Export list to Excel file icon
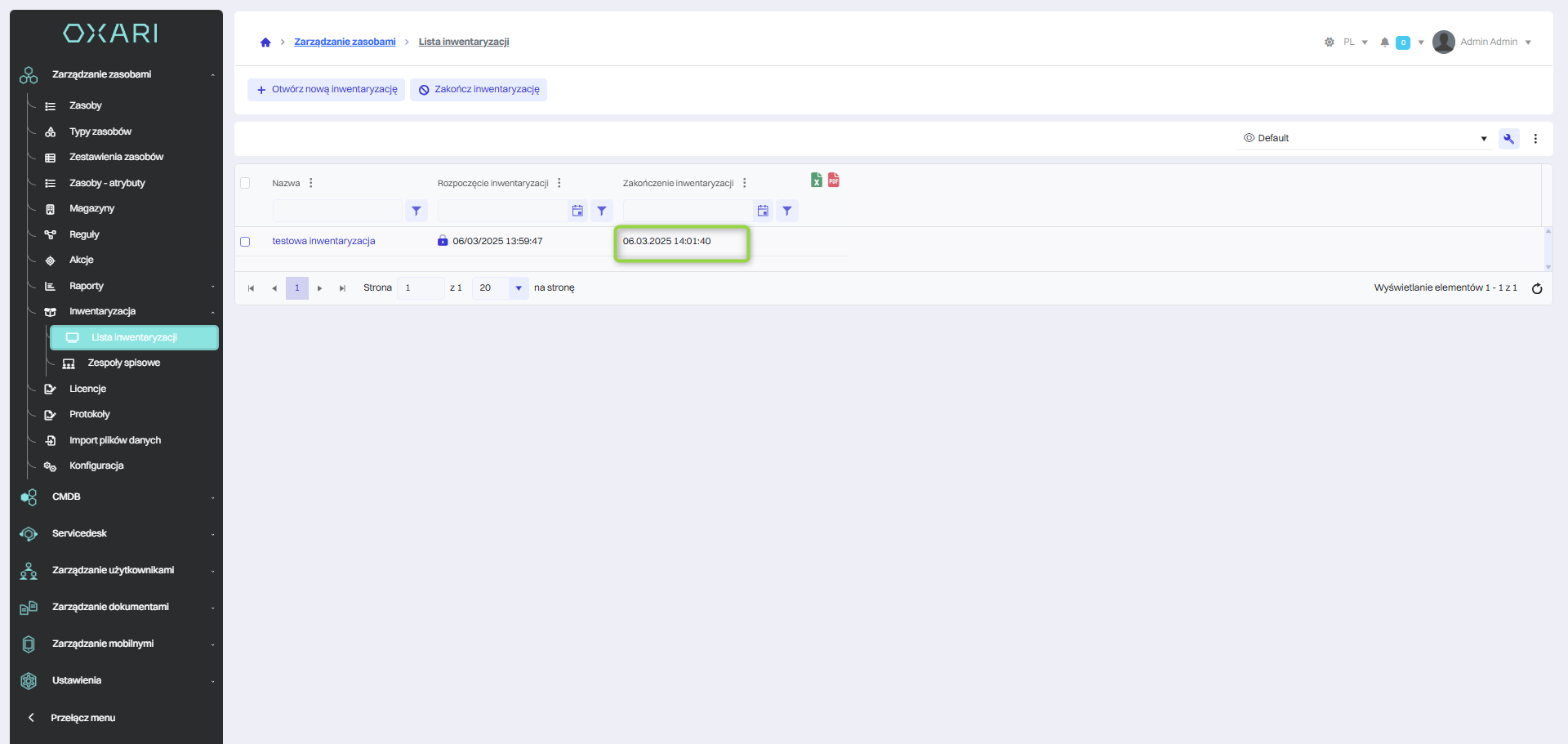The width and height of the screenshot is (1568, 744). 816,180
